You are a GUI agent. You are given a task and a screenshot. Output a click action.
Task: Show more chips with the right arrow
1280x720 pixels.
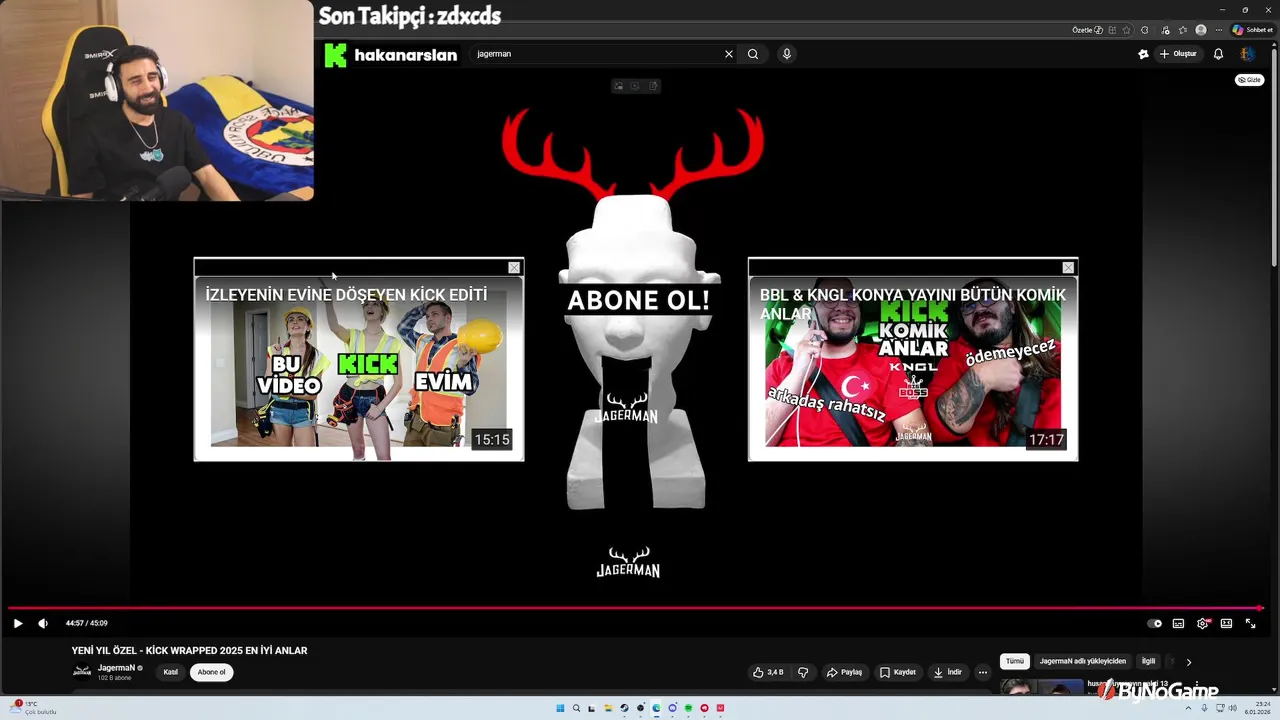click(x=1188, y=661)
